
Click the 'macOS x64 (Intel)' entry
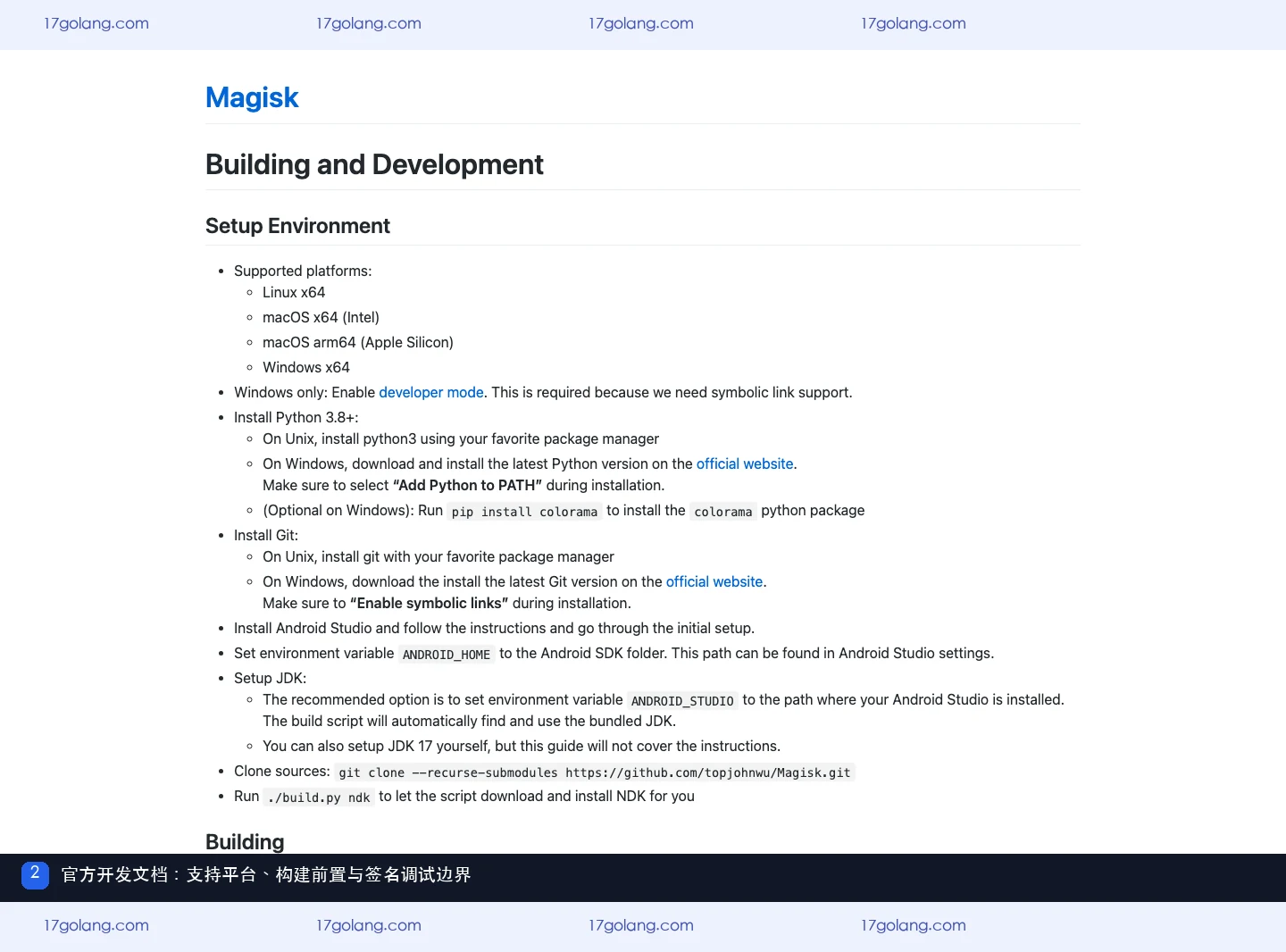[321, 317]
